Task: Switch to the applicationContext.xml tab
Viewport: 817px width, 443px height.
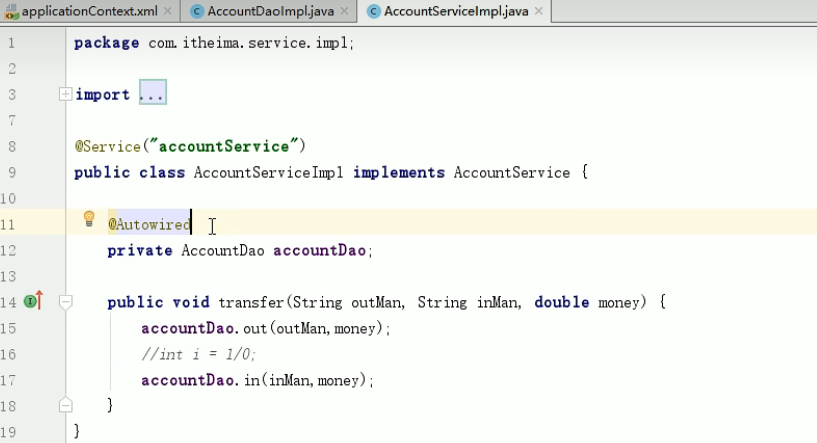Action: coord(89,11)
